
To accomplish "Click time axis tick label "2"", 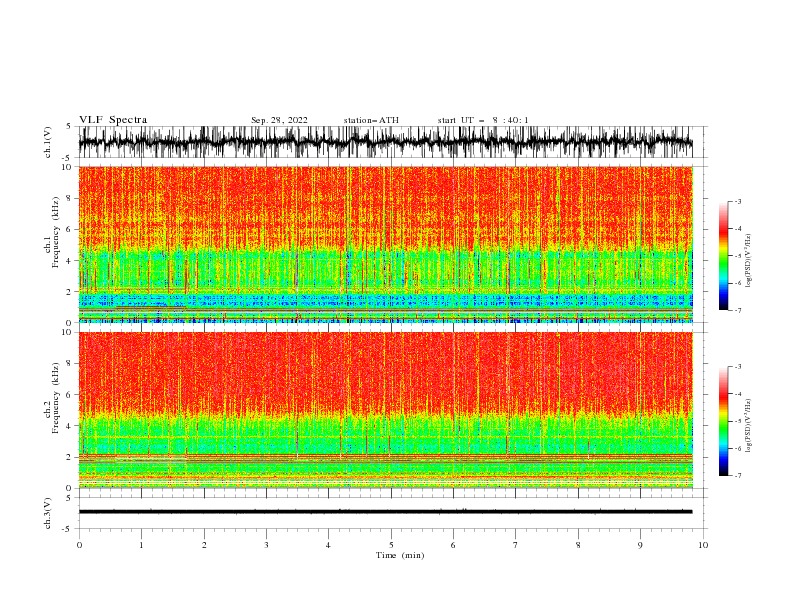I will click(x=204, y=545).
